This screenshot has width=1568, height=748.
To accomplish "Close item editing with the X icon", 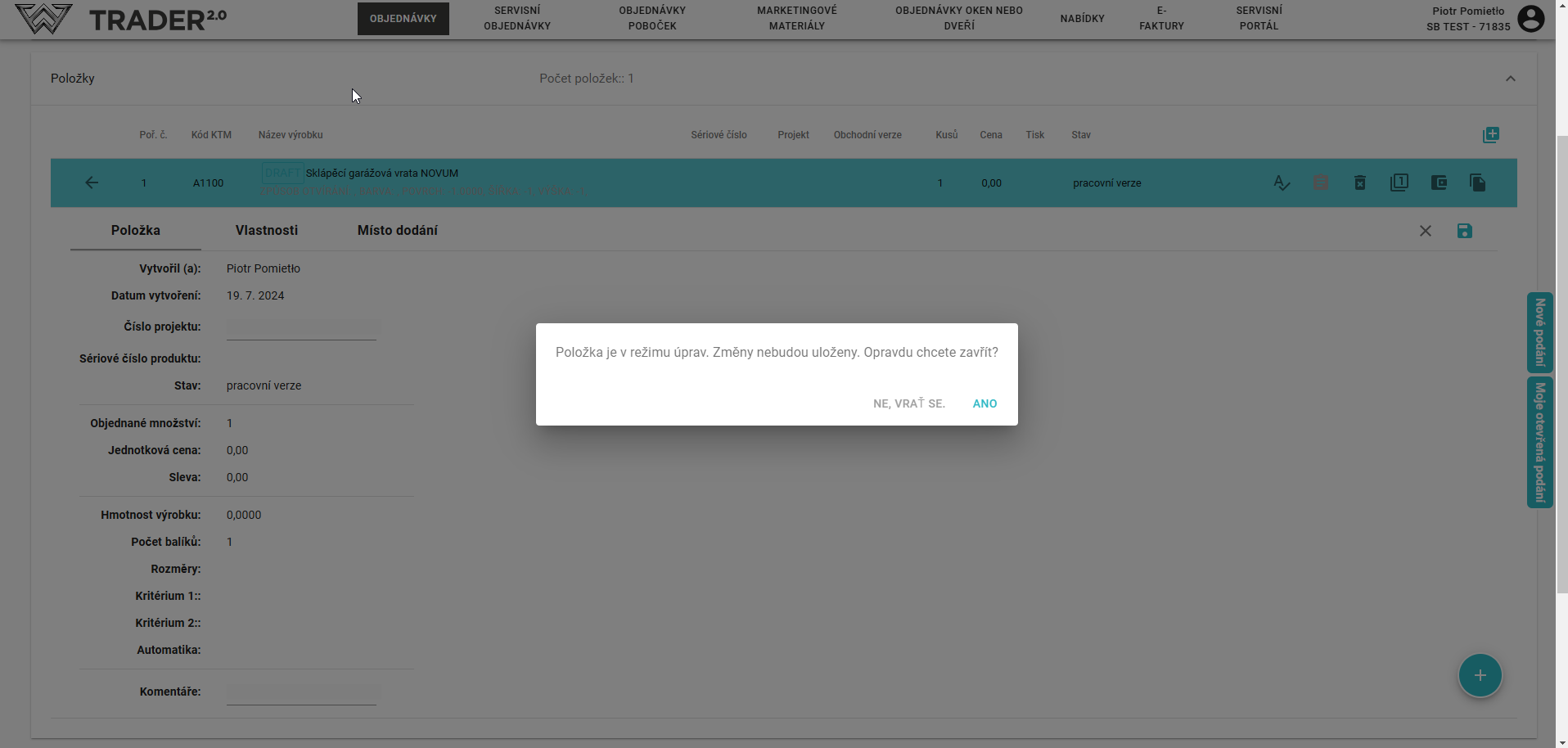I will tap(1425, 231).
